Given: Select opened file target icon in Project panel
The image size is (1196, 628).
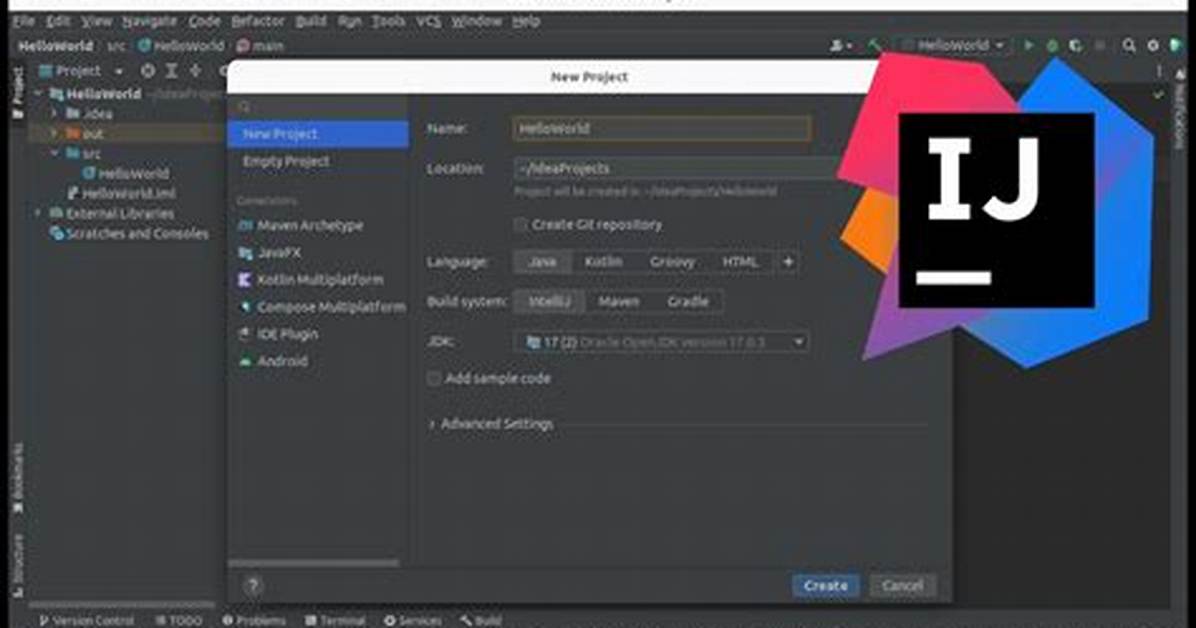Looking at the screenshot, I should coord(147,71).
